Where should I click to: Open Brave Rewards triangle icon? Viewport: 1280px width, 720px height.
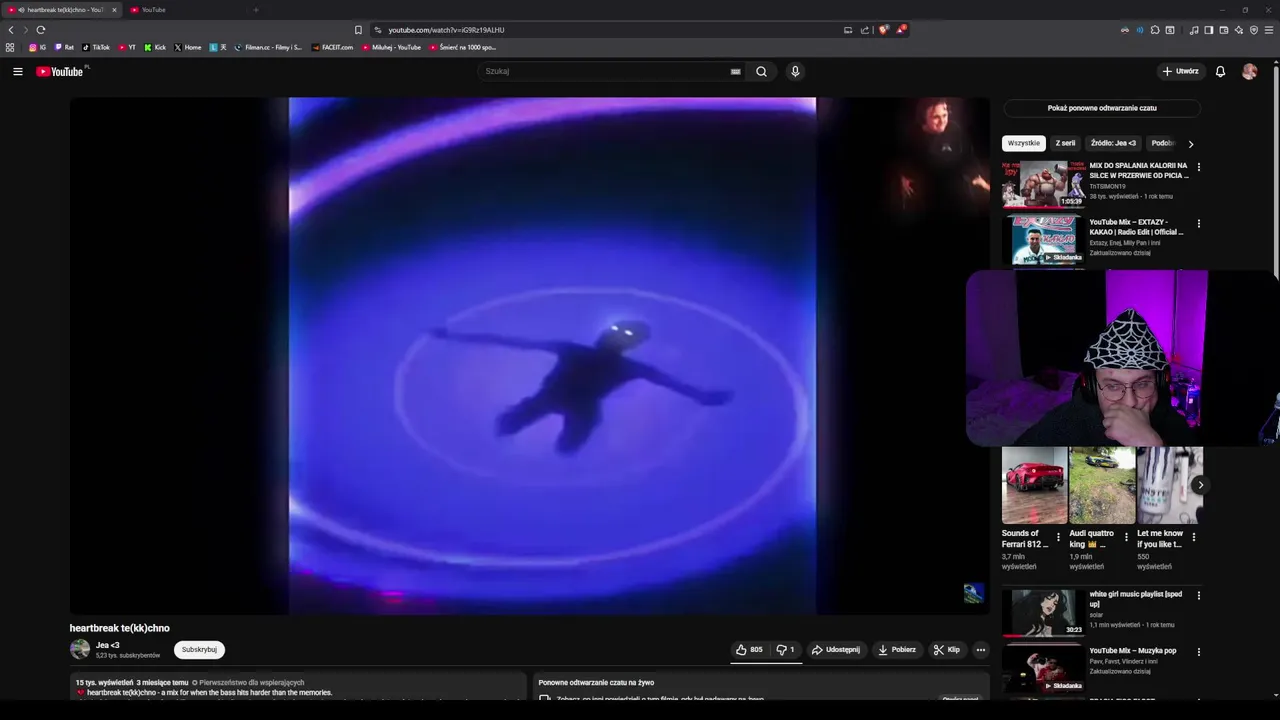point(901,30)
